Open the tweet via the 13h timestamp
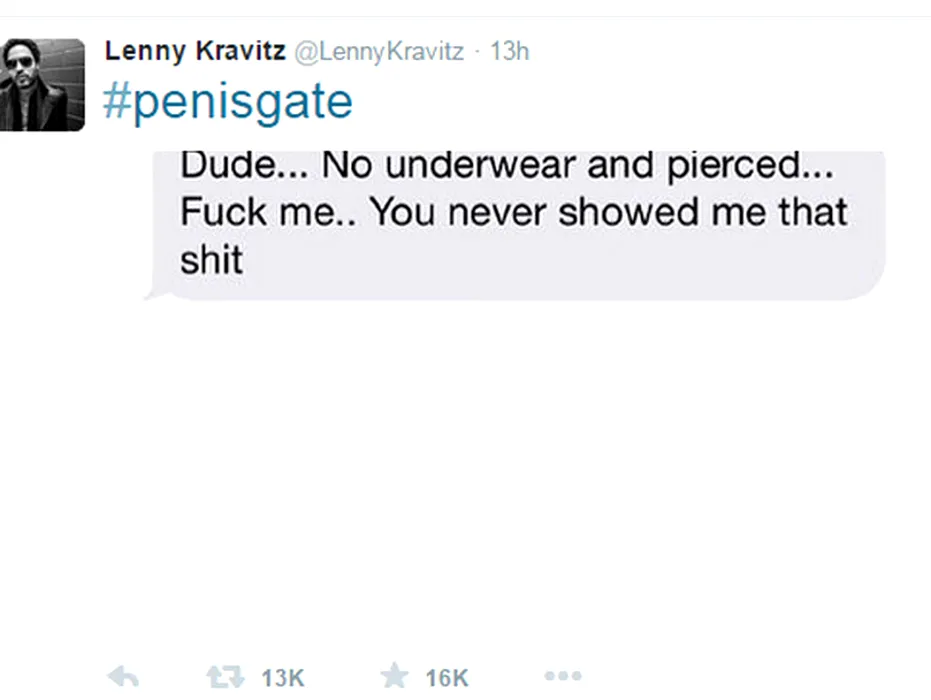 pyautogui.click(x=509, y=52)
